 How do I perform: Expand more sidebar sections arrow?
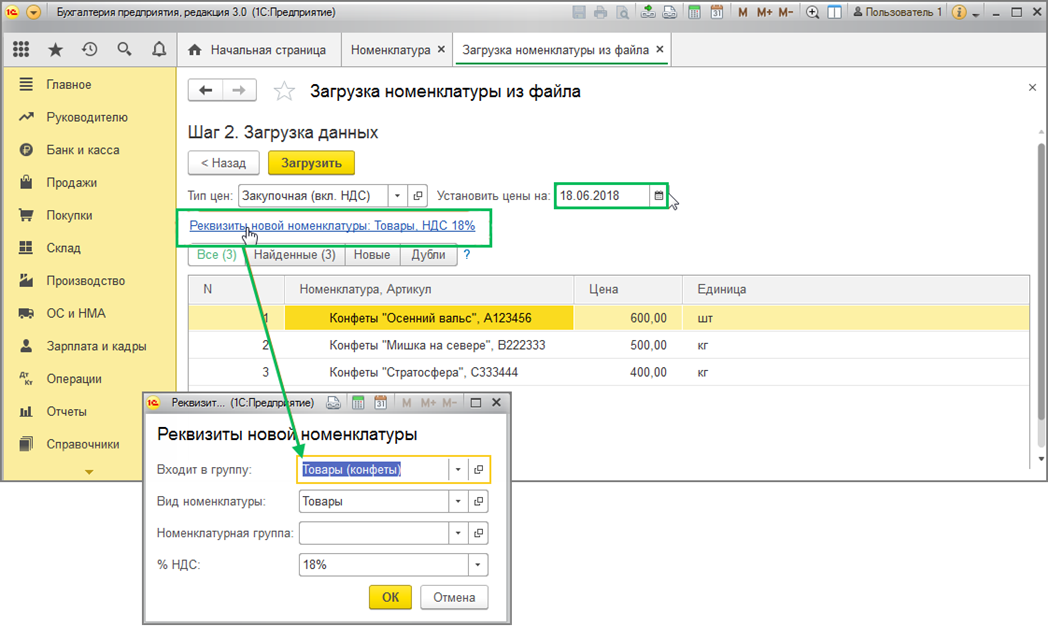pos(89,472)
